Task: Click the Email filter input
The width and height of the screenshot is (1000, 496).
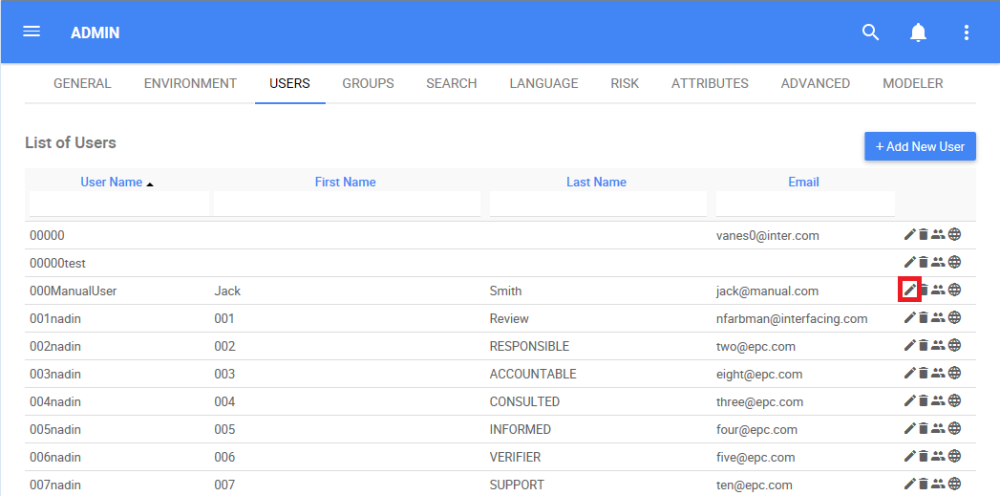Action: click(x=805, y=204)
